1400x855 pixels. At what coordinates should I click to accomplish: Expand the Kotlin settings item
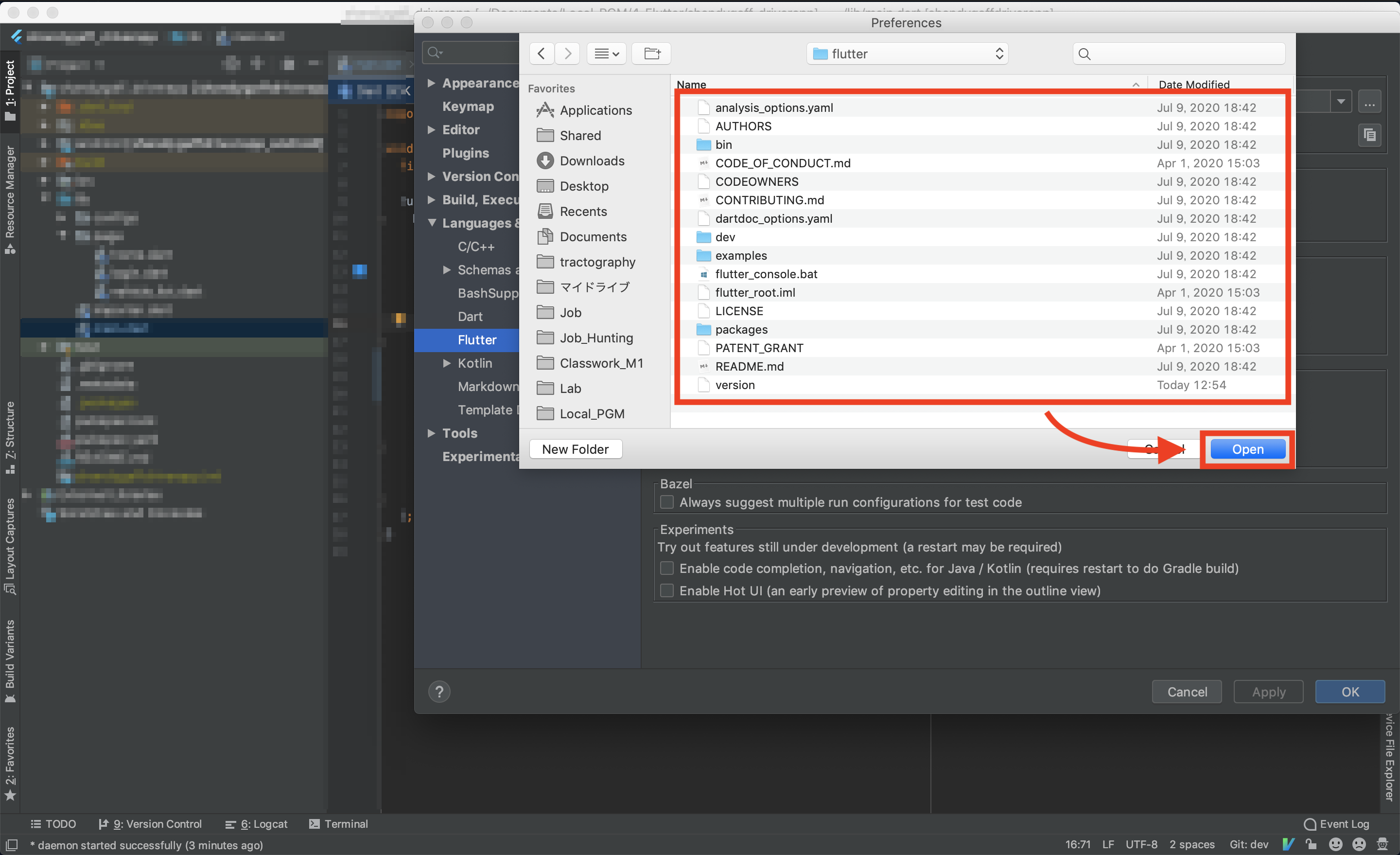coord(447,363)
